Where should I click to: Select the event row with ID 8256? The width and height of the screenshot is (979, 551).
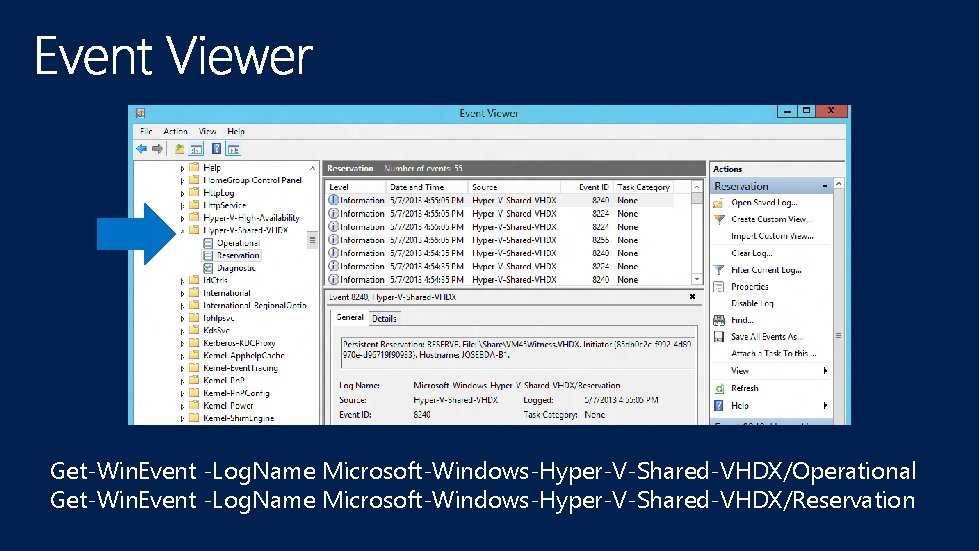499,240
